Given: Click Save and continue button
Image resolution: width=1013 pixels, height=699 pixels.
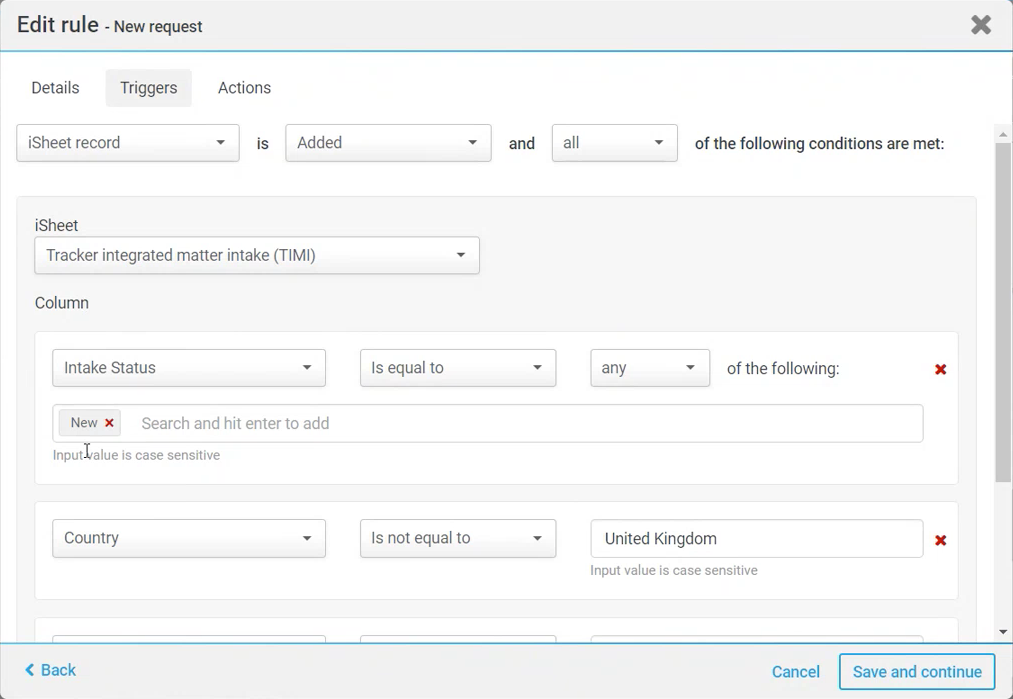Looking at the screenshot, I should click(917, 672).
